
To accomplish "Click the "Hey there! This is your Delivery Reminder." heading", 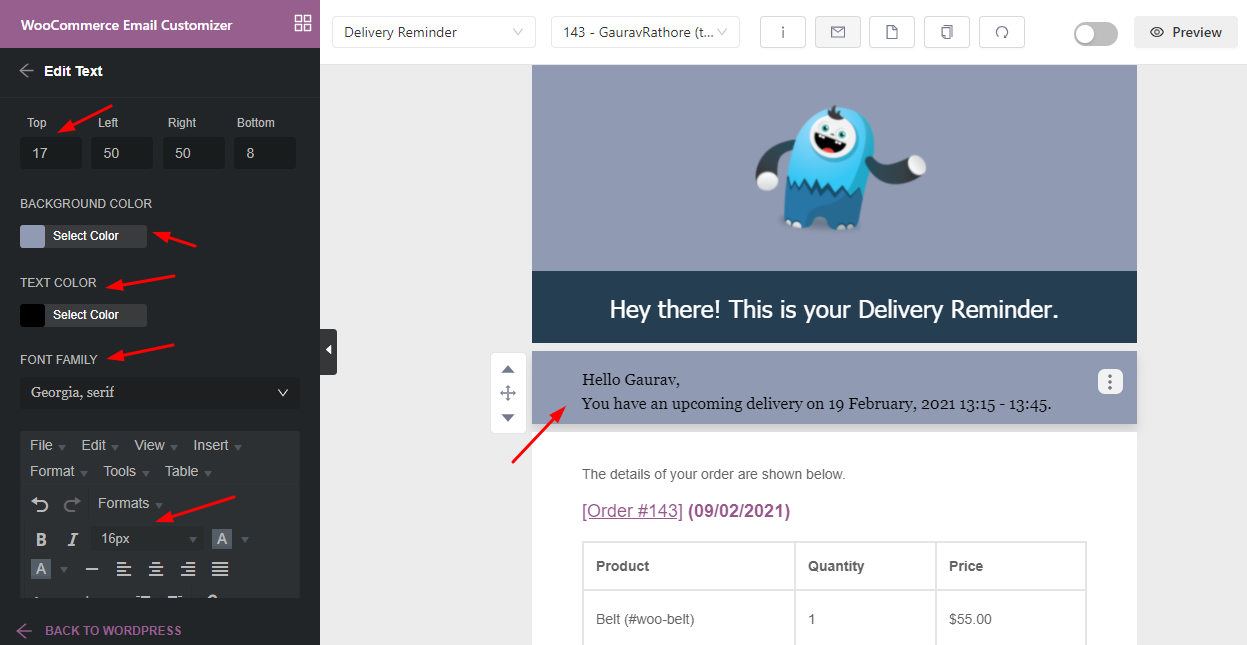I will pyautogui.click(x=834, y=309).
